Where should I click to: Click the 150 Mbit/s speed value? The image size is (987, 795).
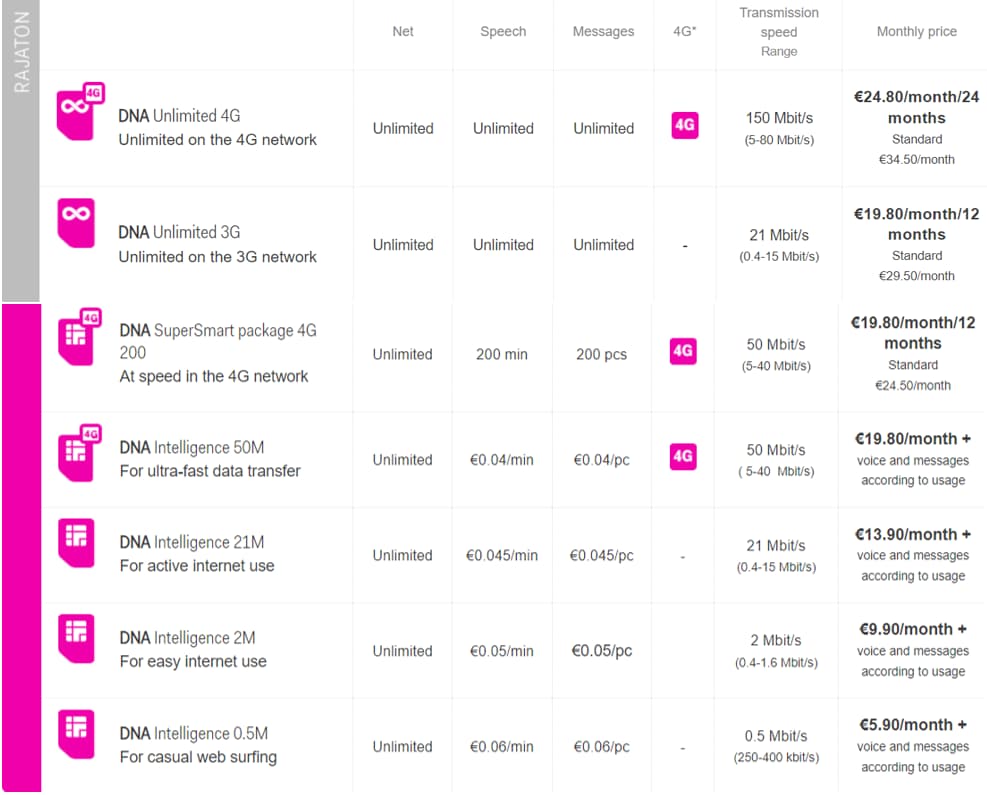[779, 118]
